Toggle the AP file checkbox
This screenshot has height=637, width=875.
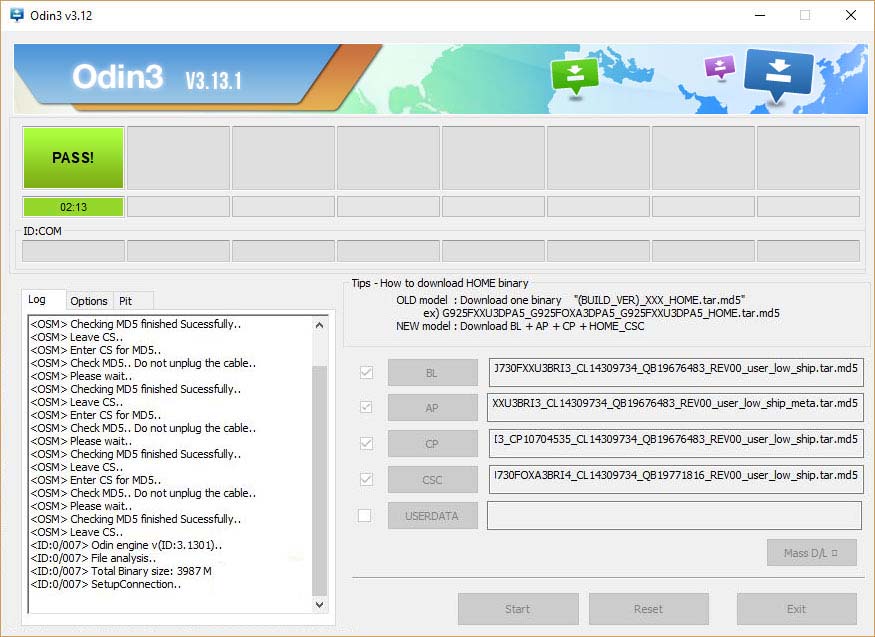pos(366,408)
